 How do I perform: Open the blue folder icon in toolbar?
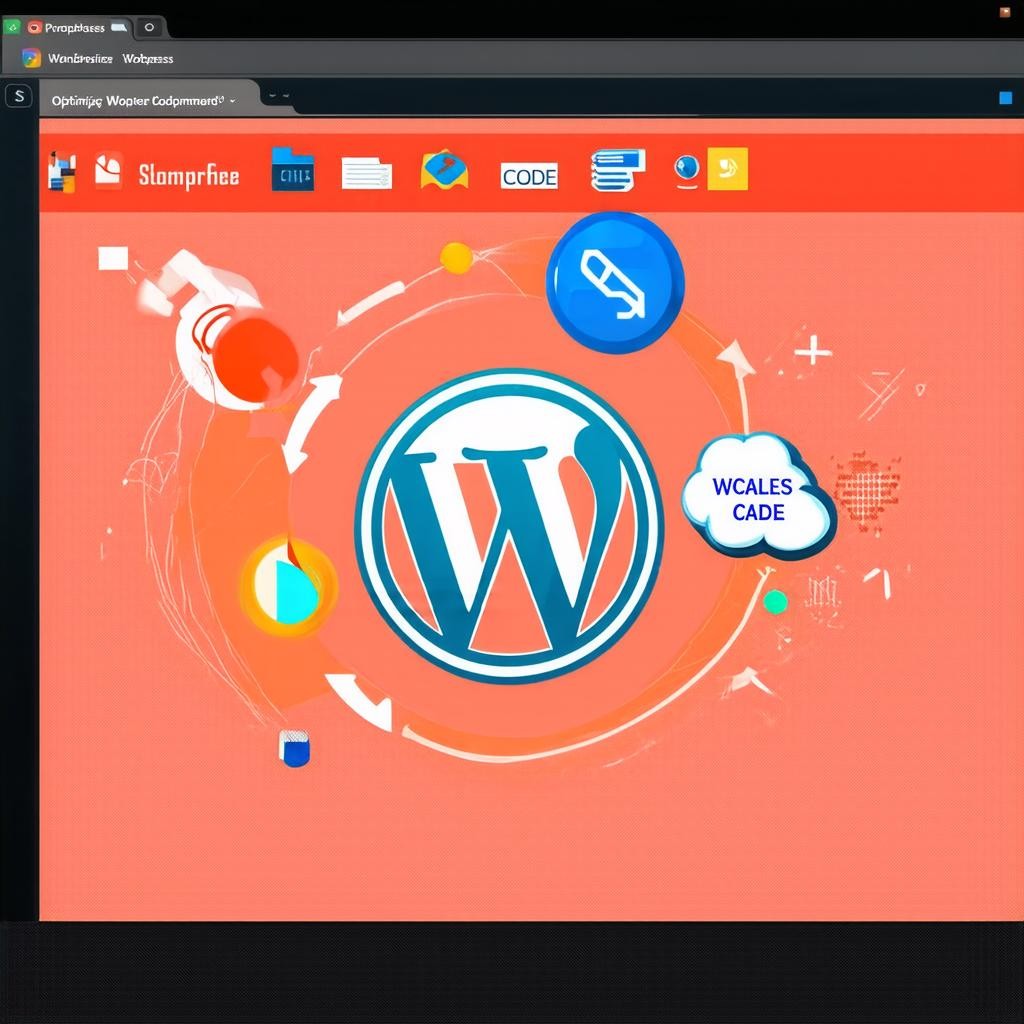292,171
